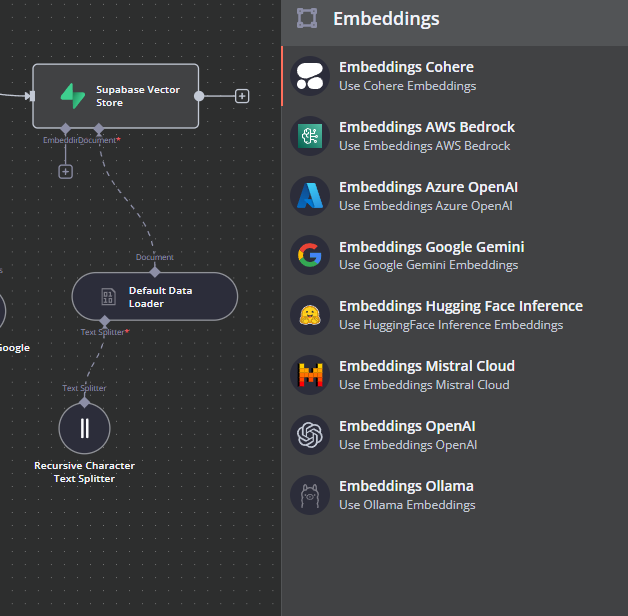Open Embeddings Google Gemini list entry

click(431, 247)
